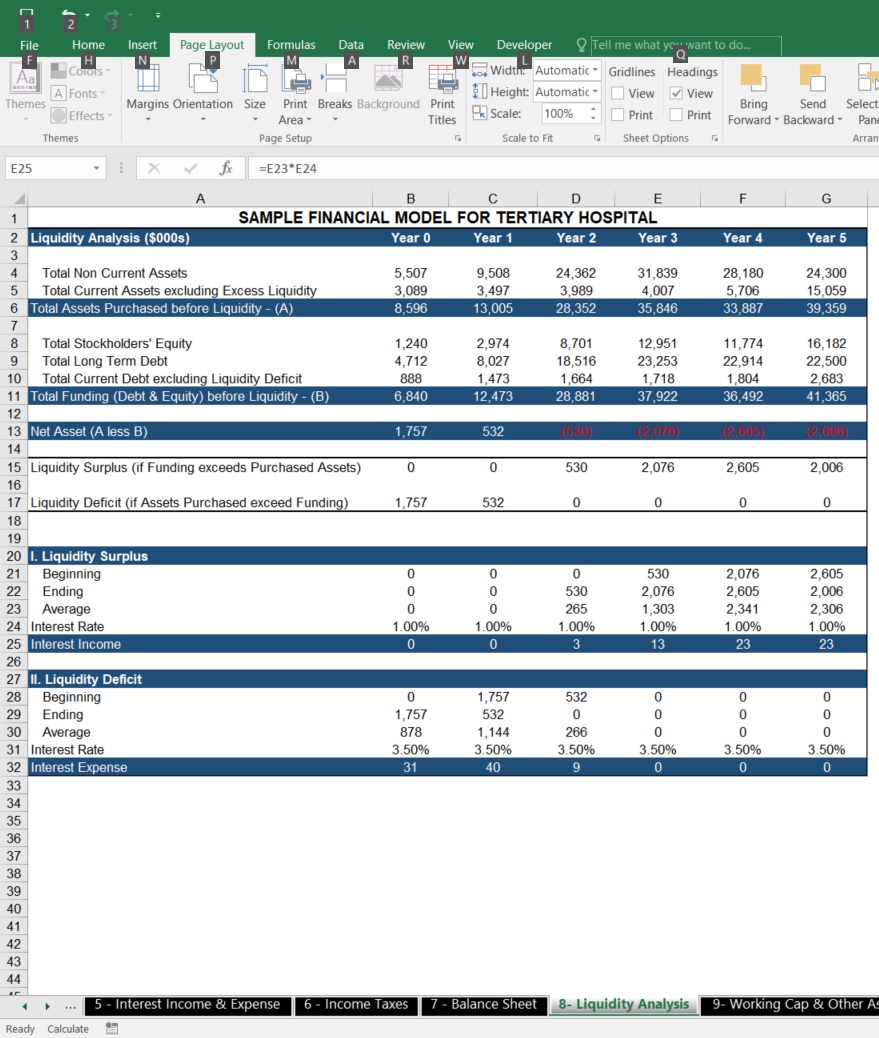
Task: Select column A header
Action: (200, 199)
